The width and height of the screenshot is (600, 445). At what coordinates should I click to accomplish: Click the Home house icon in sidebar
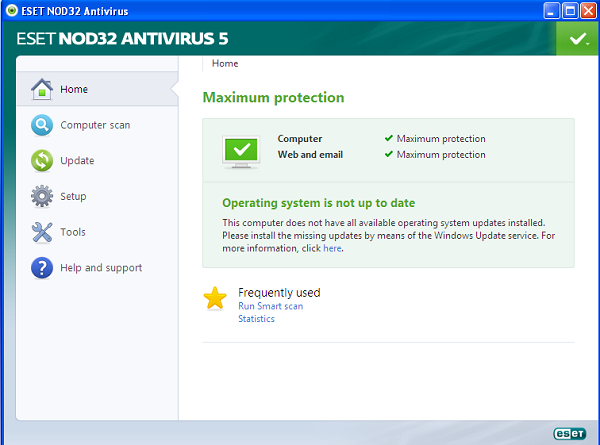tap(42, 89)
